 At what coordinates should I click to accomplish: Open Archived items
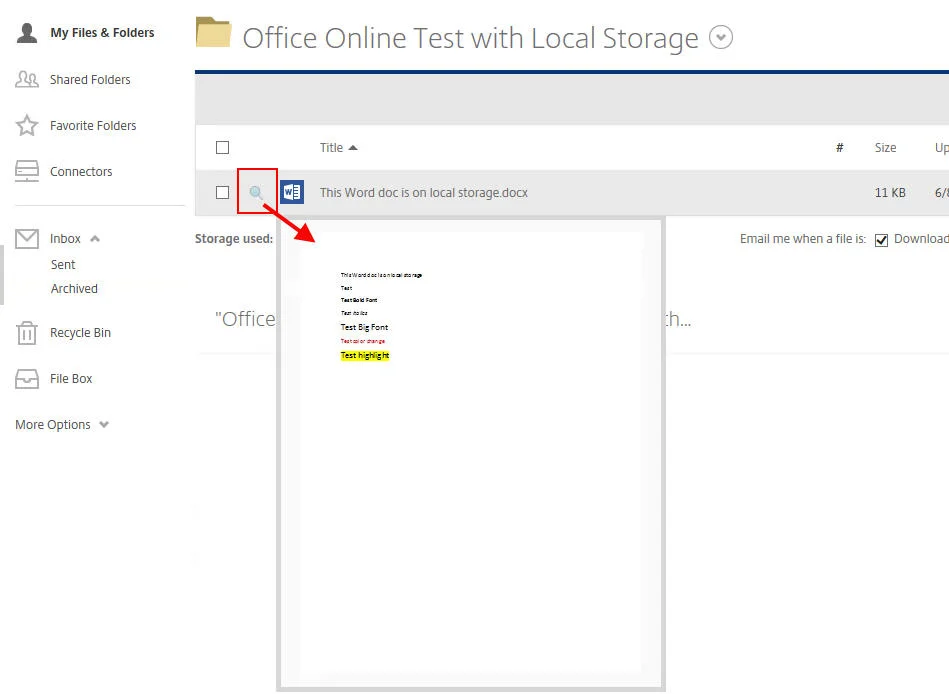pos(74,289)
